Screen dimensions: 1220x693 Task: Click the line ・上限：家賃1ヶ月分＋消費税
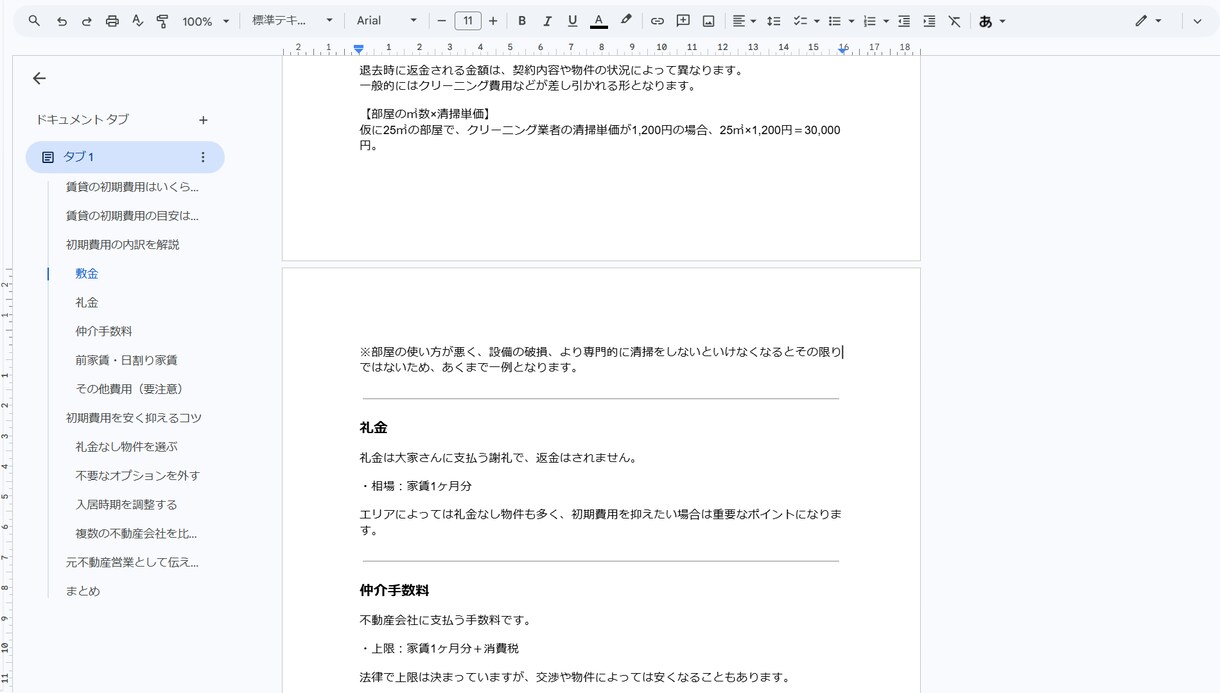[x=439, y=648]
